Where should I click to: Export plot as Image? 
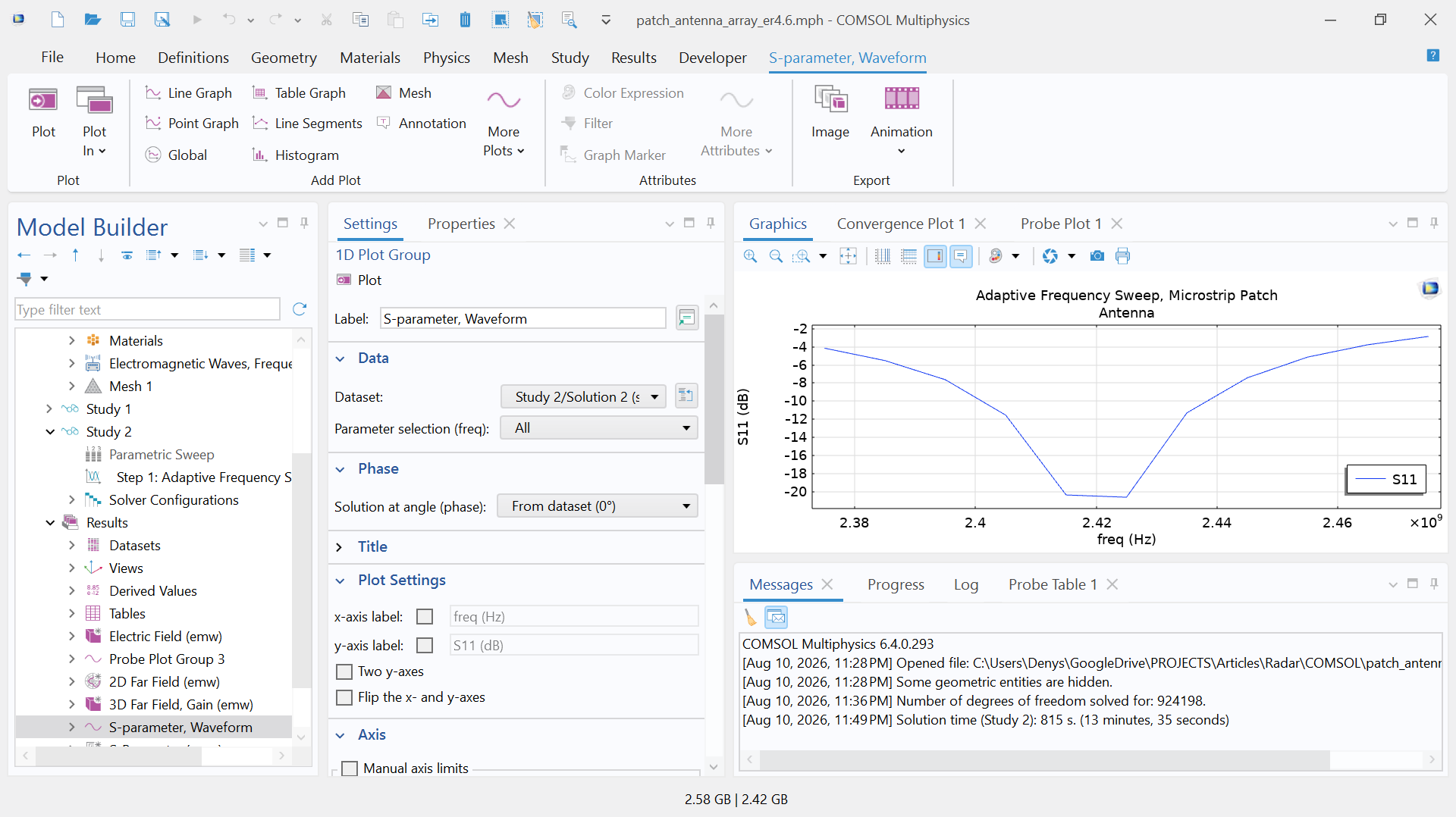coord(830,112)
